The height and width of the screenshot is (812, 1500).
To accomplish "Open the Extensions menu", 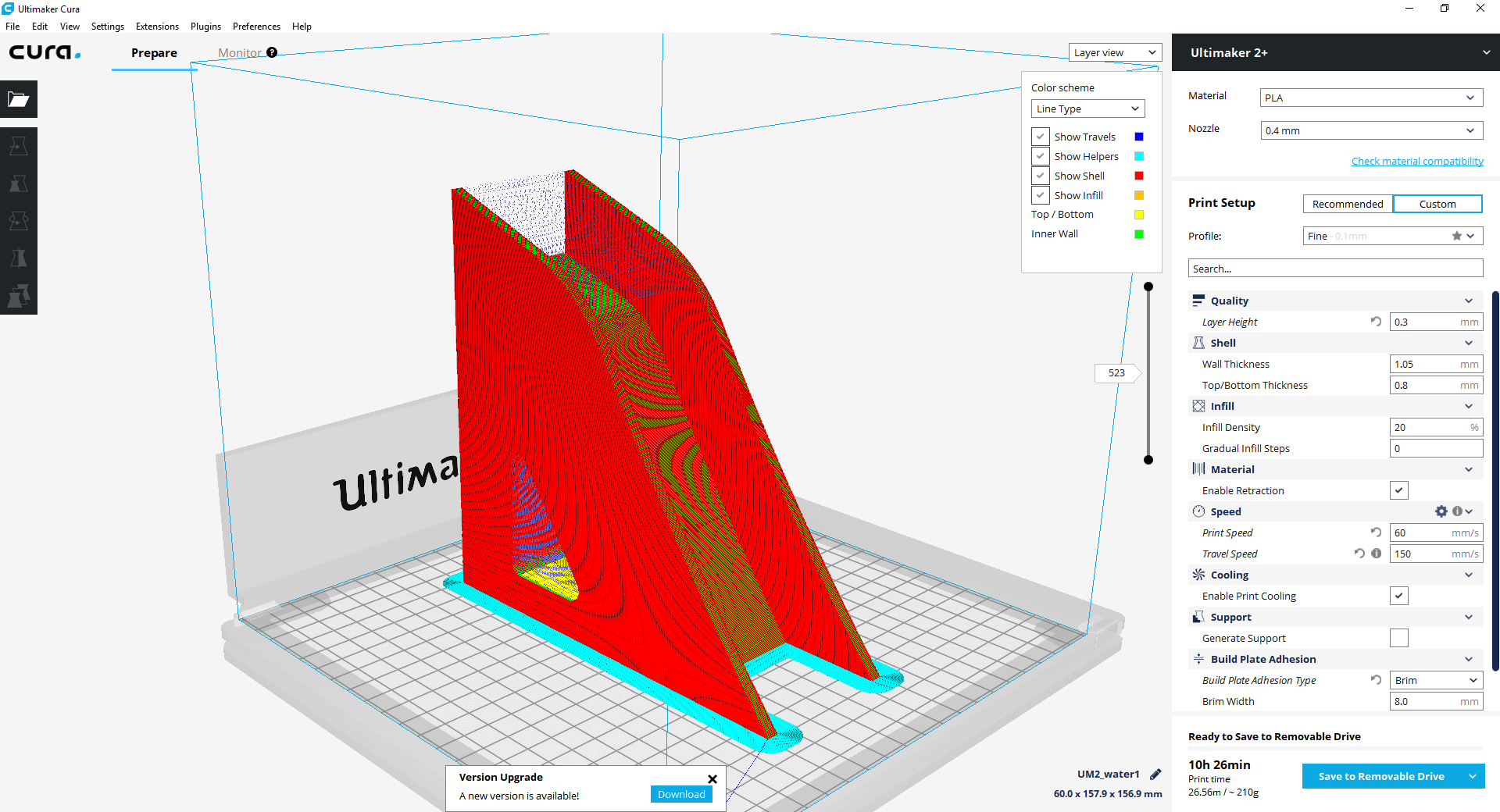I will 157,26.
